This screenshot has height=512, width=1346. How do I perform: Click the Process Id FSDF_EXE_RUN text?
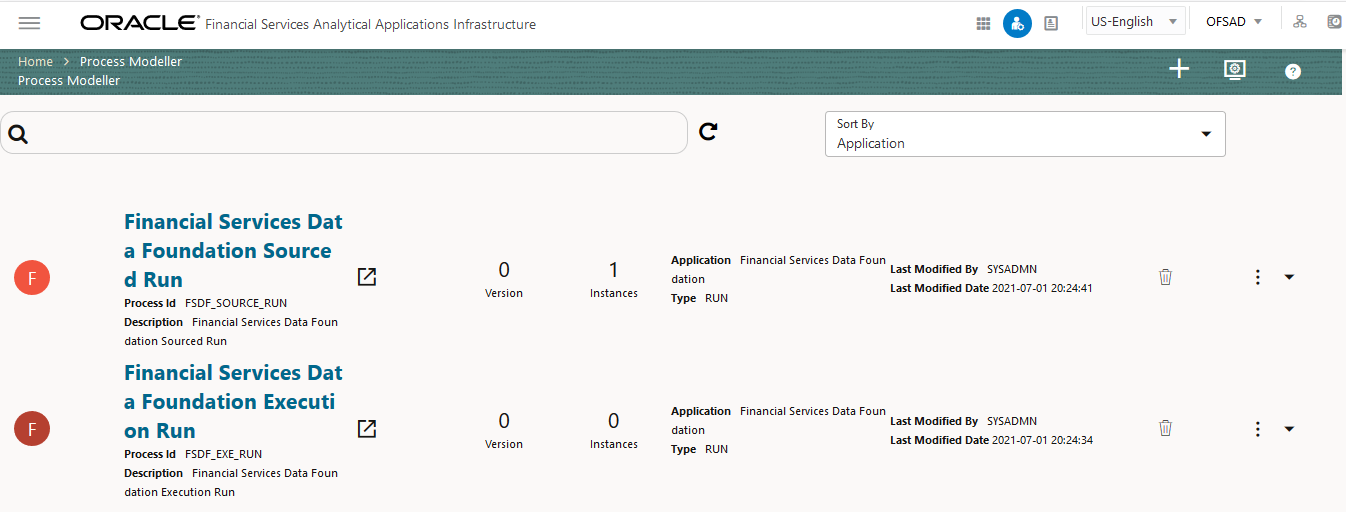193,454
